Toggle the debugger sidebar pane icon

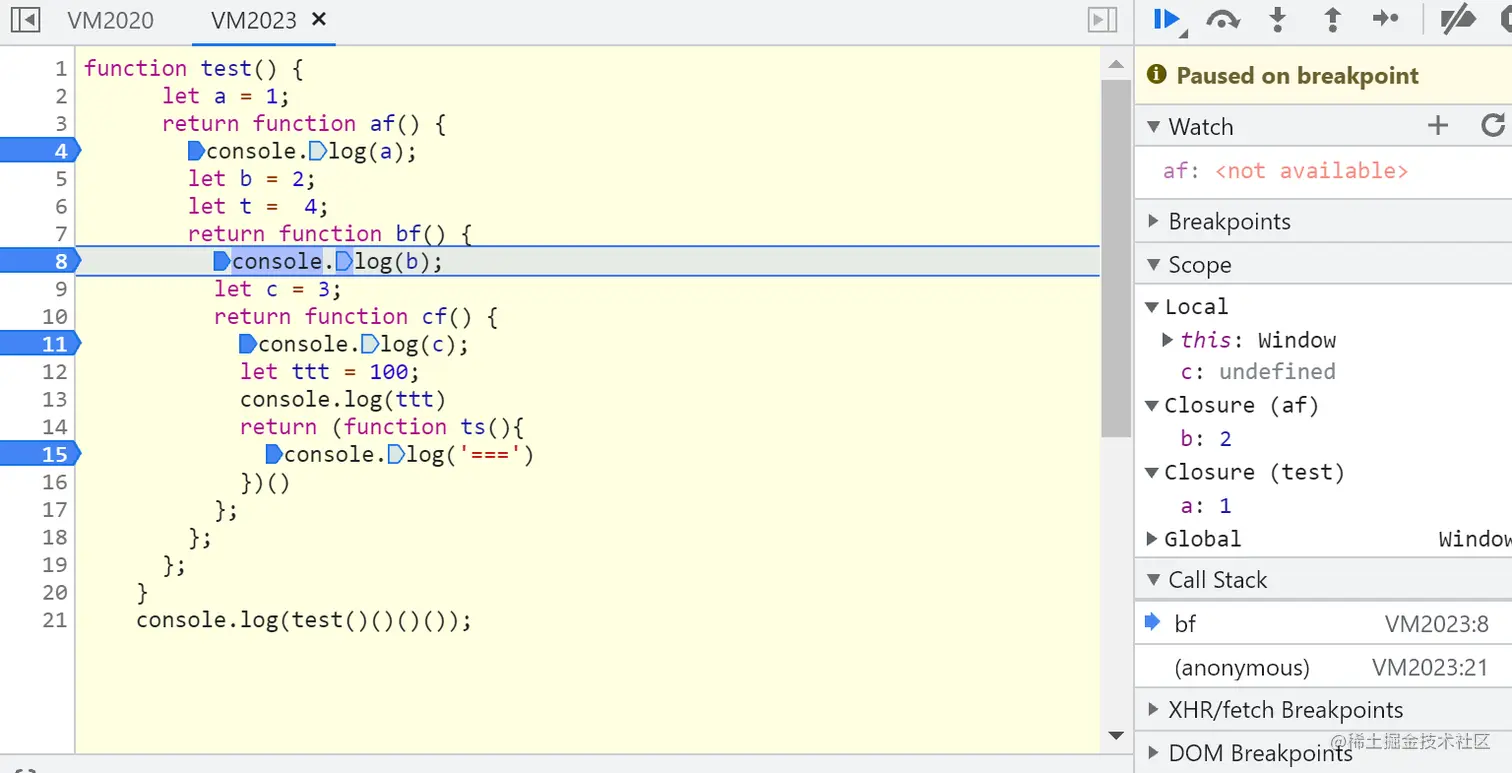tap(1102, 20)
